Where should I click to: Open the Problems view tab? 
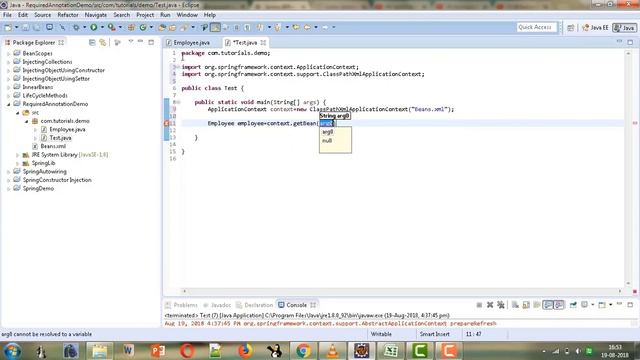(182, 305)
